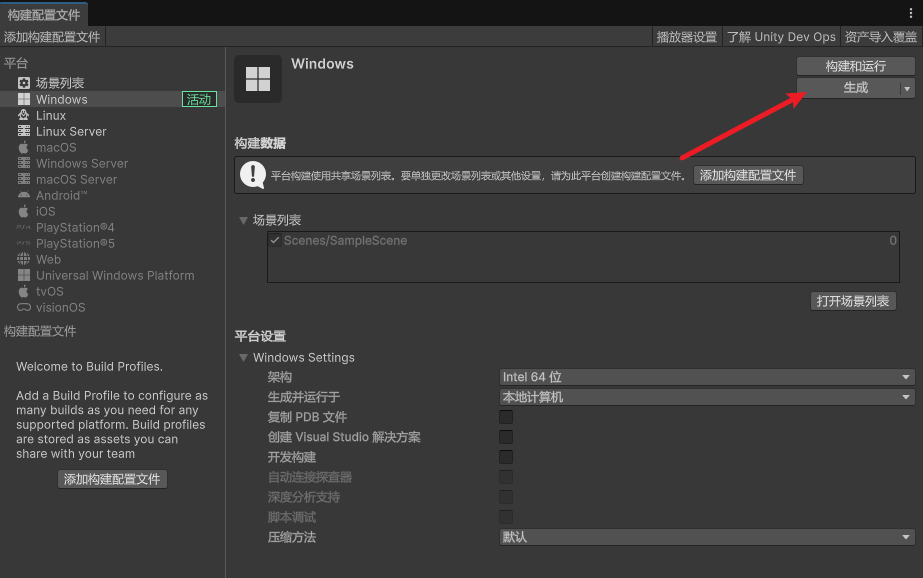Select the 构建配置文件 tab
Screen dimensions: 923x578
click(44, 15)
